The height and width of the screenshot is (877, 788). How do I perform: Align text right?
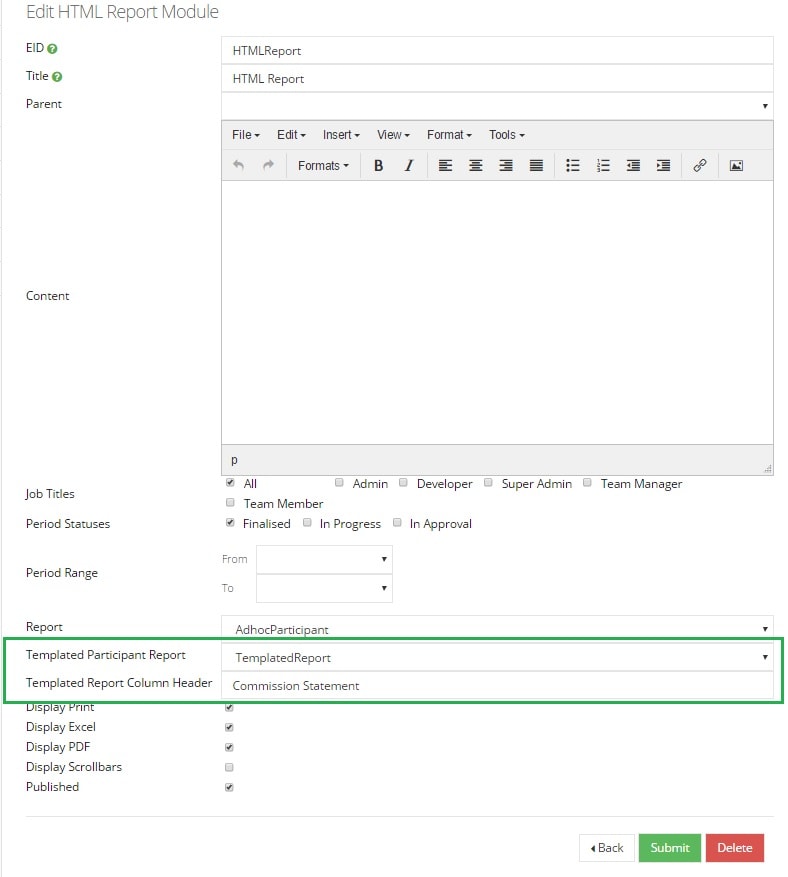(x=506, y=166)
